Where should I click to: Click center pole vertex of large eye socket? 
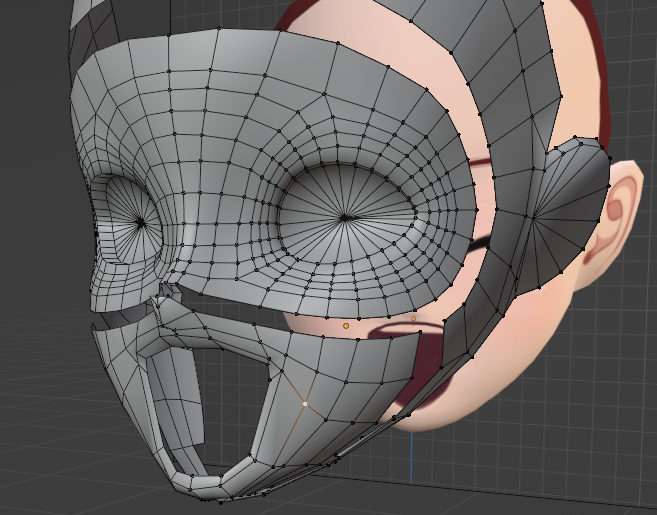(x=345, y=218)
